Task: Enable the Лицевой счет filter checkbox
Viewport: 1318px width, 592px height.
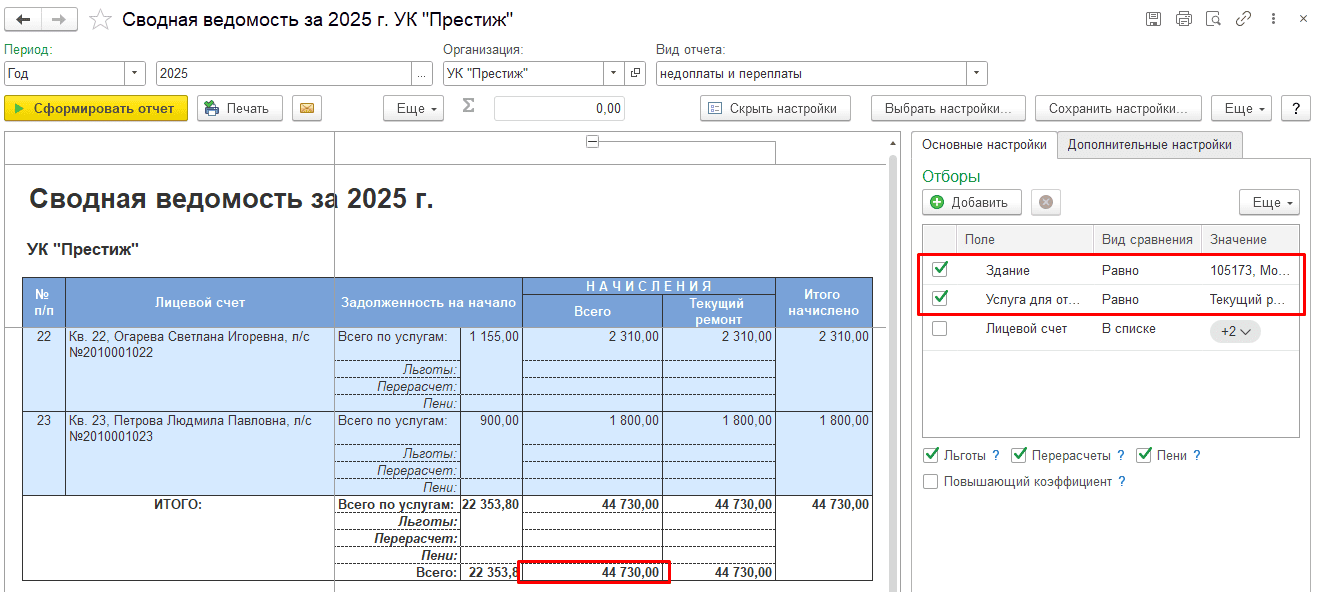Action: pyautogui.click(x=940, y=329)
